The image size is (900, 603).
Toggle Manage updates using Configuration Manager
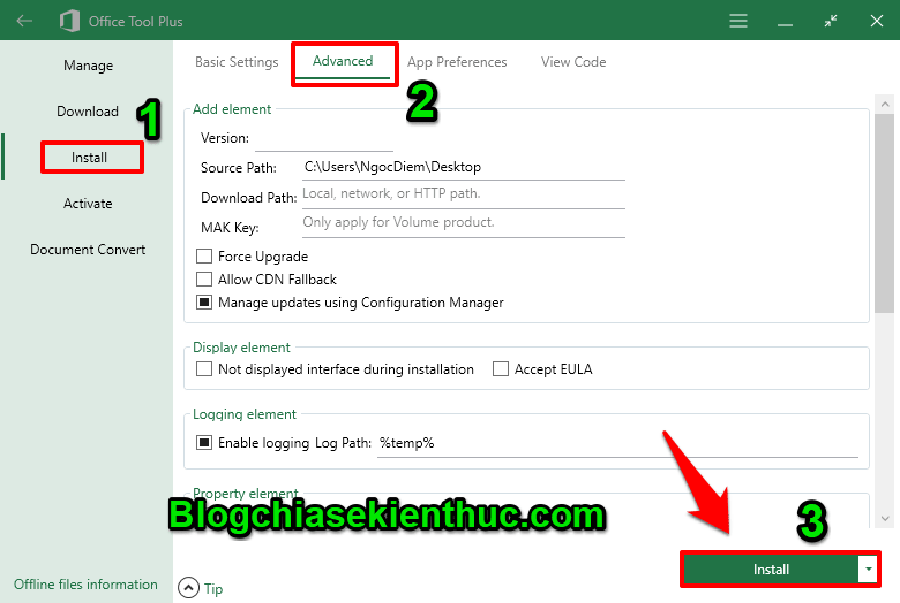point(204,302)
